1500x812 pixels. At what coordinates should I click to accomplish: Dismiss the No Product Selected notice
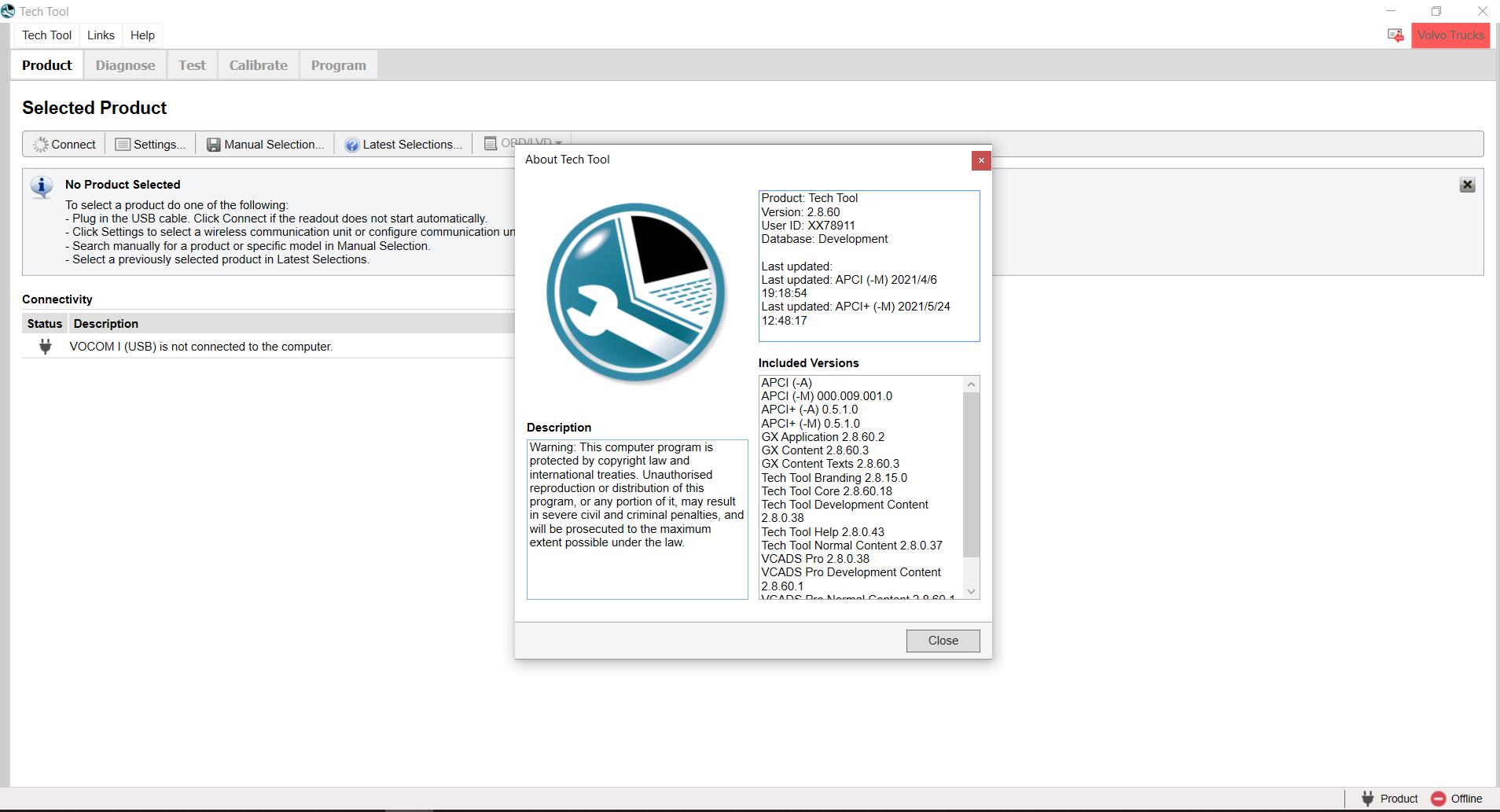(1469, 186)
